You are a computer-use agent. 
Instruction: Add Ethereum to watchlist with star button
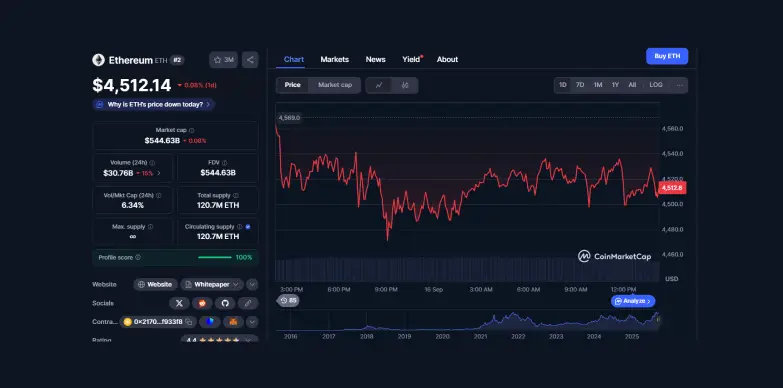(x=223, y=60)
